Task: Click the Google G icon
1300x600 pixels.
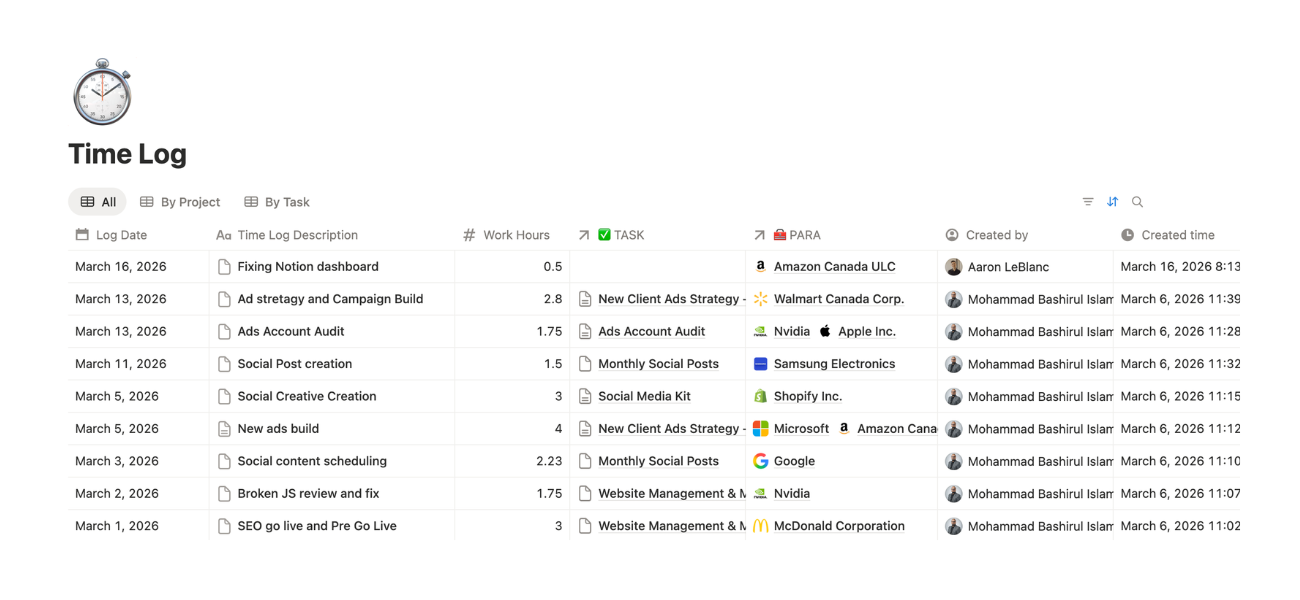Action: [x=760, y=461]
